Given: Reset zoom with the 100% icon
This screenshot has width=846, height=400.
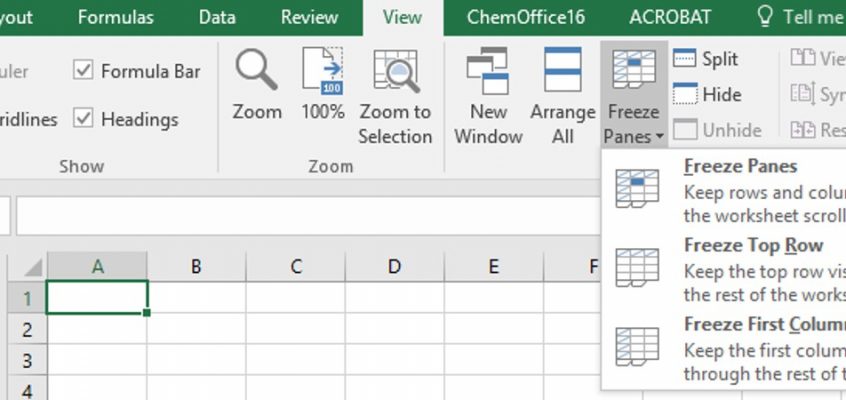Looking at the screenshot, I should coord(323,70).
